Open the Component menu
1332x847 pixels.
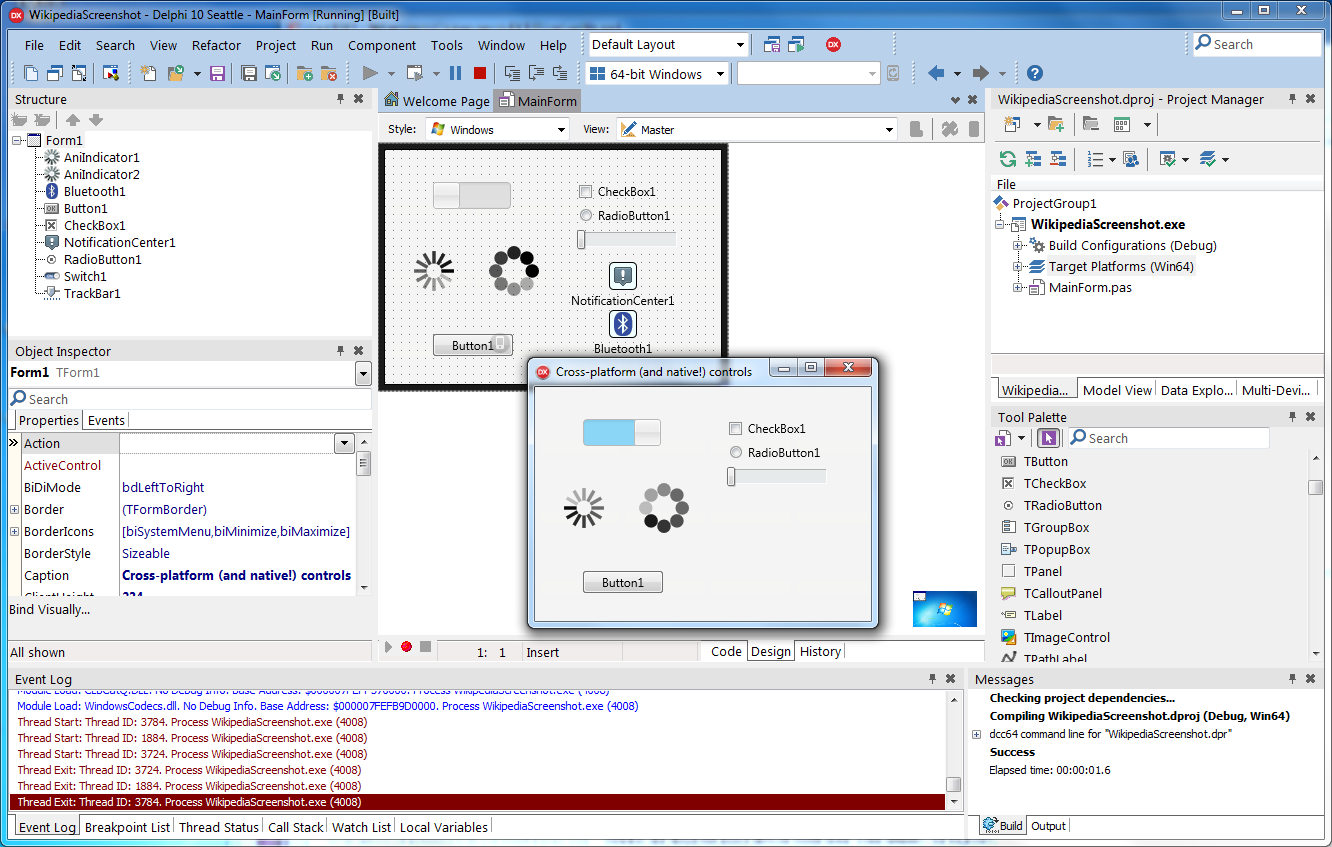(382, 45)
